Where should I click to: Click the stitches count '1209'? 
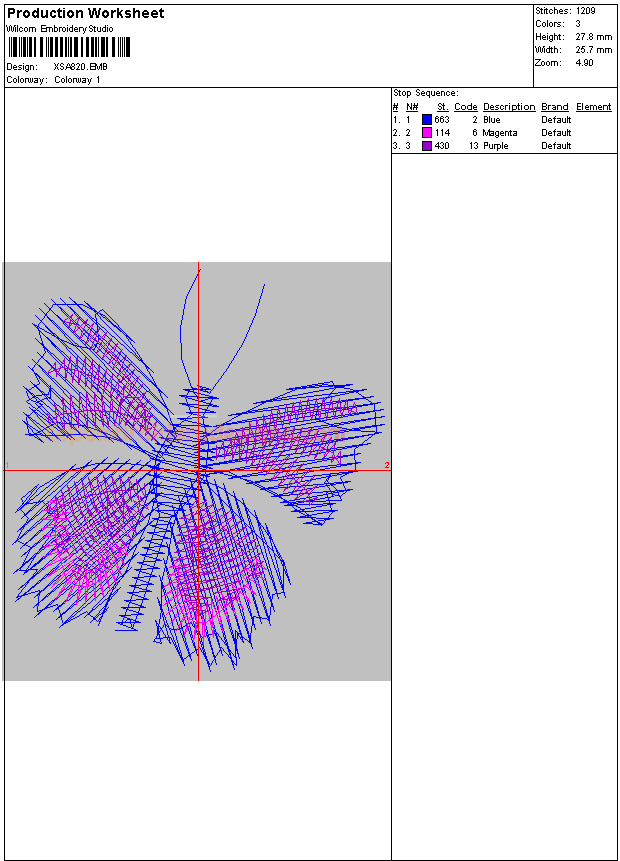point(585,11)
